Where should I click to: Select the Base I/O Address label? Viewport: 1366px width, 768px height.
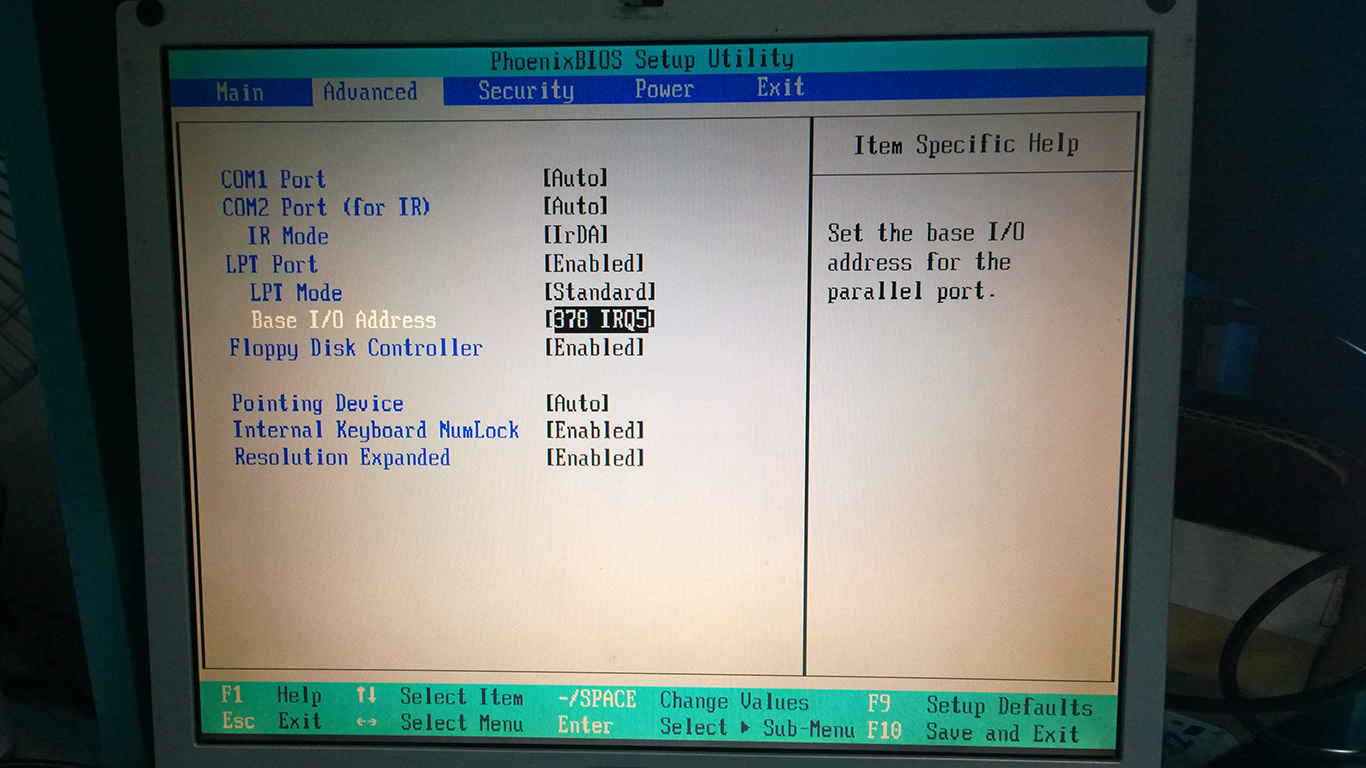[343, 321]
